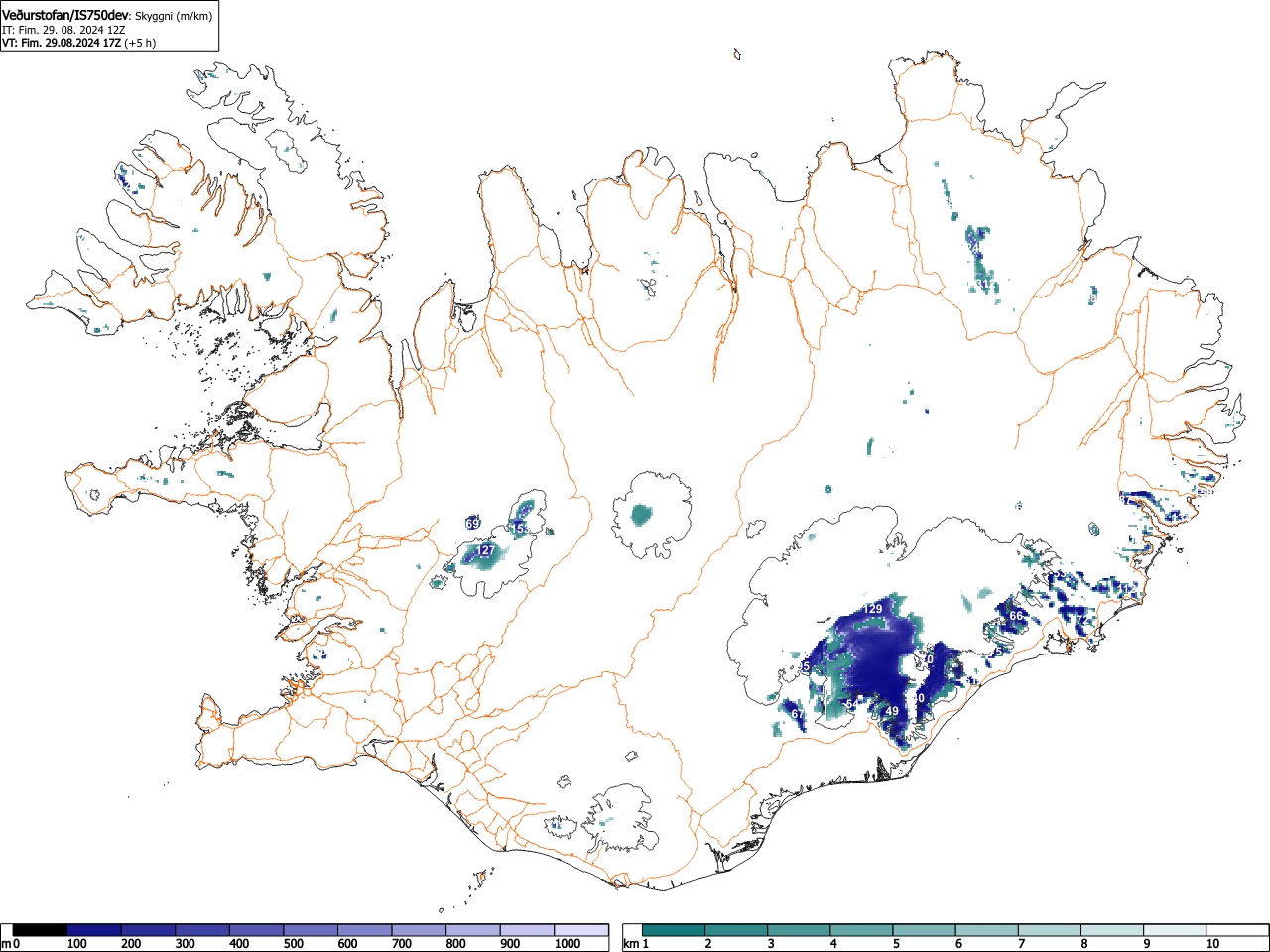Click the '800' tick label on meter scale
The image size is (1270, 952).
coord(455,944)
